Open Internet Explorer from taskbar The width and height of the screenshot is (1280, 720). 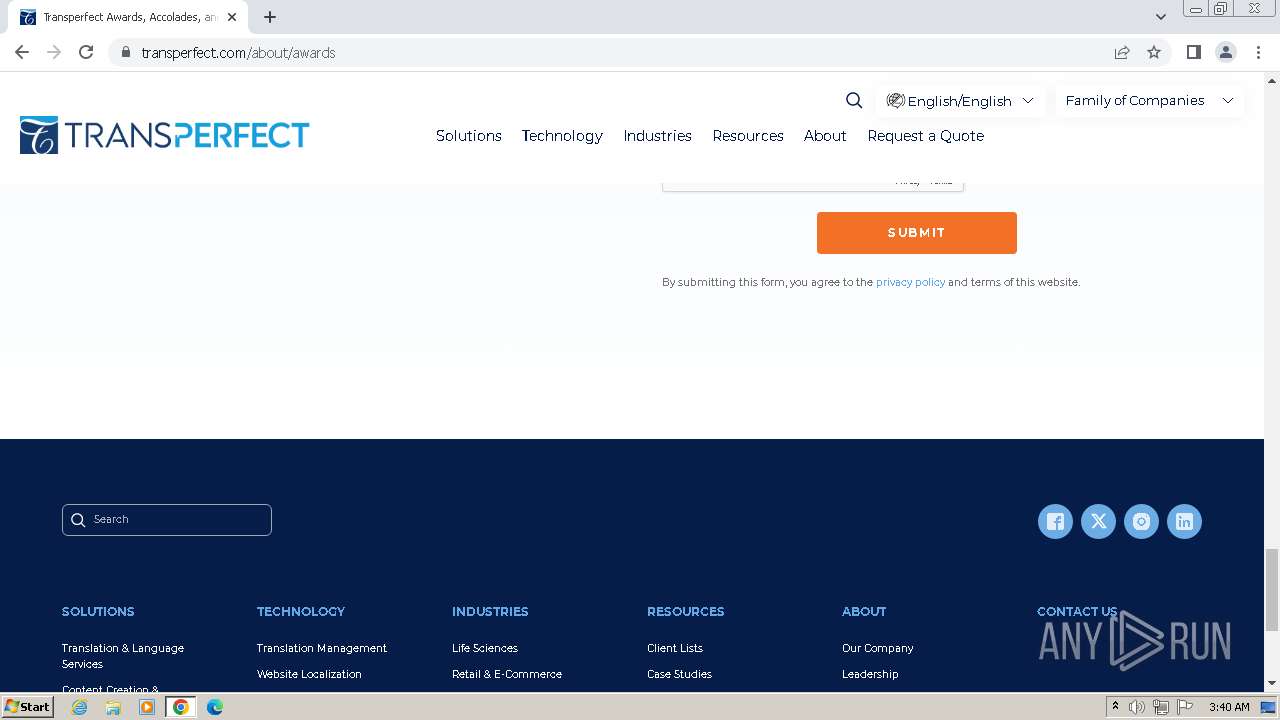click(79, 707)
